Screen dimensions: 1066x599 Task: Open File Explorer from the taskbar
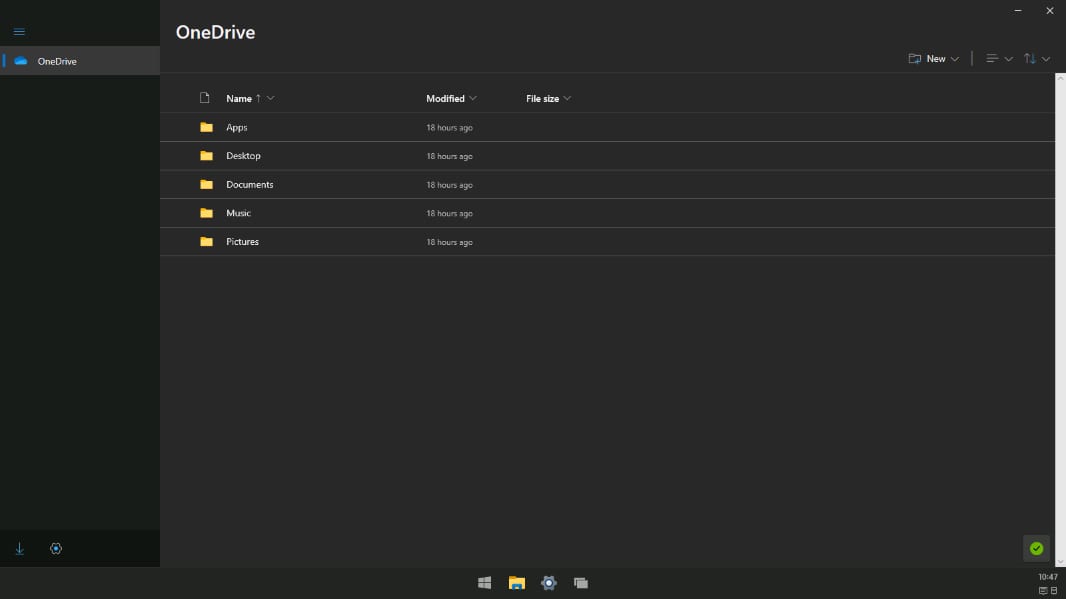517,583
